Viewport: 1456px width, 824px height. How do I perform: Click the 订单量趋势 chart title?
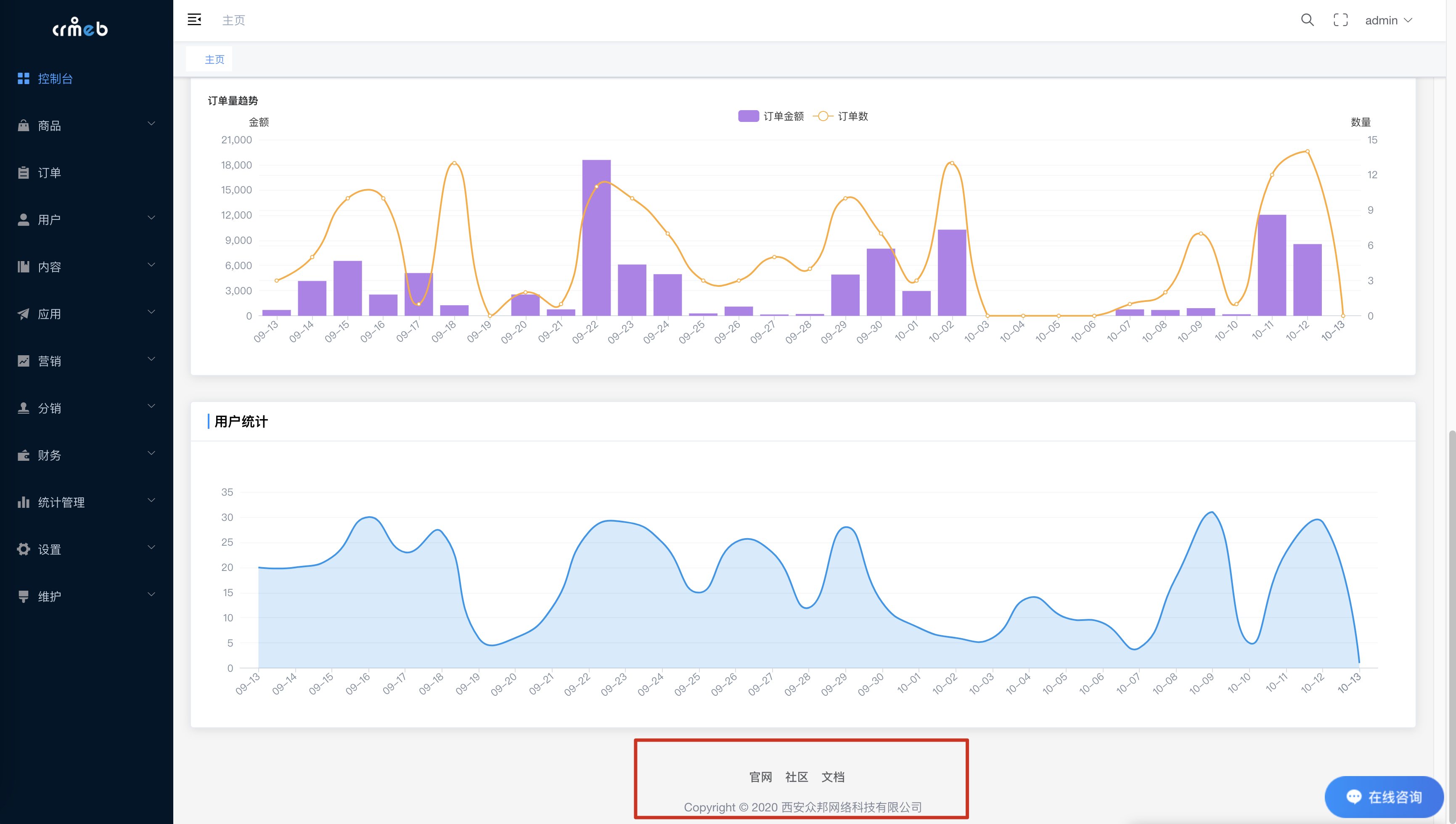point(233,101)
